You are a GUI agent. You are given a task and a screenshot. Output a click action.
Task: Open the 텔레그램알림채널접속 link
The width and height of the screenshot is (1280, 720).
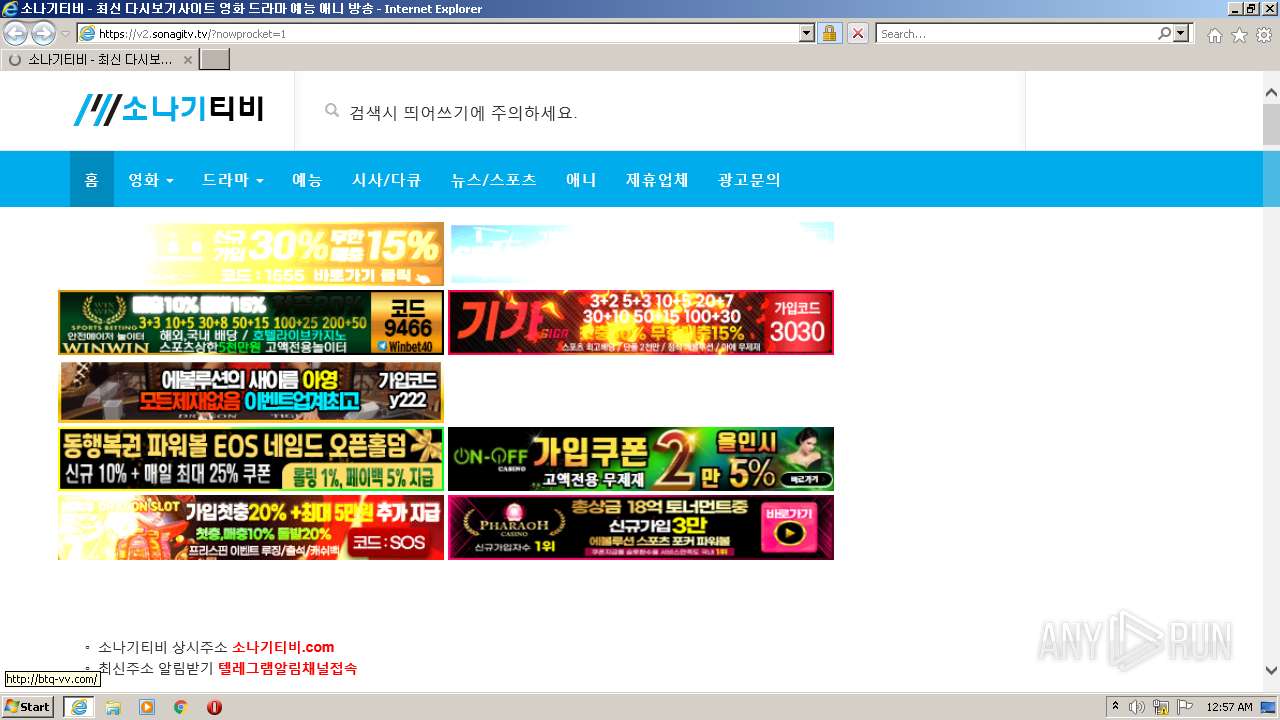(x=287, y=668)
